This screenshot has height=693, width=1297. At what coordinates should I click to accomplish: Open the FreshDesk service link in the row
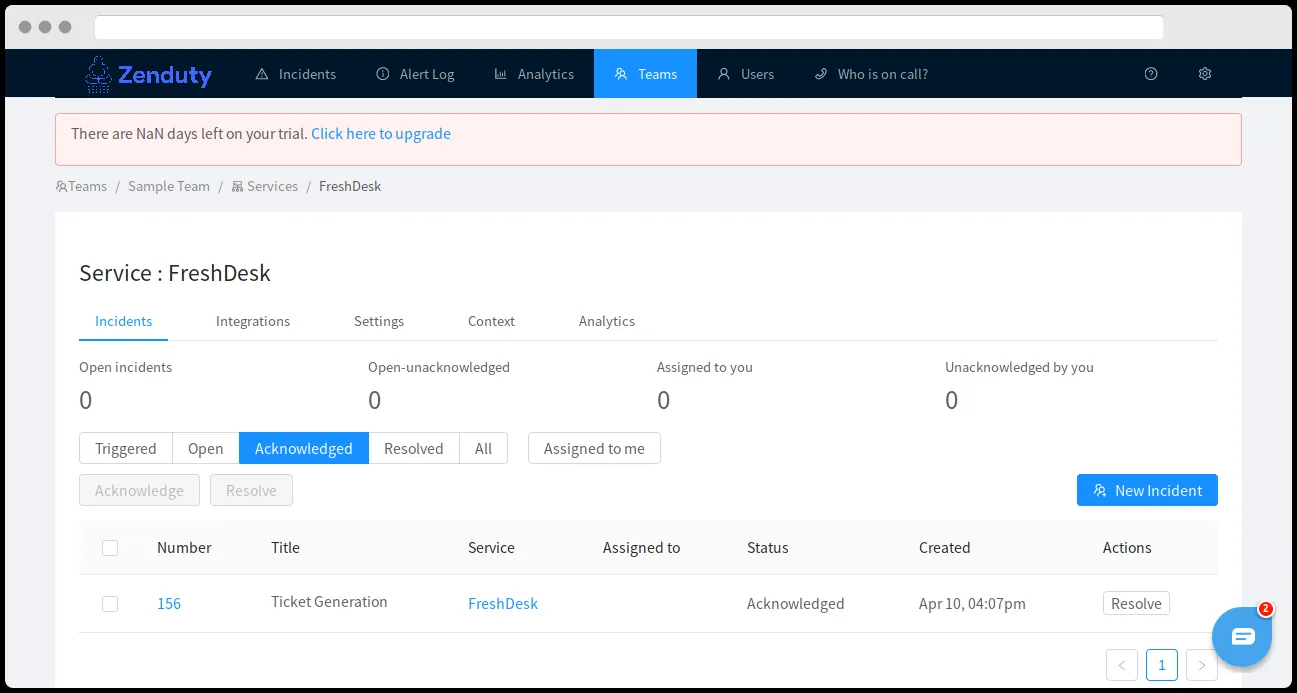tap(503, 604)
